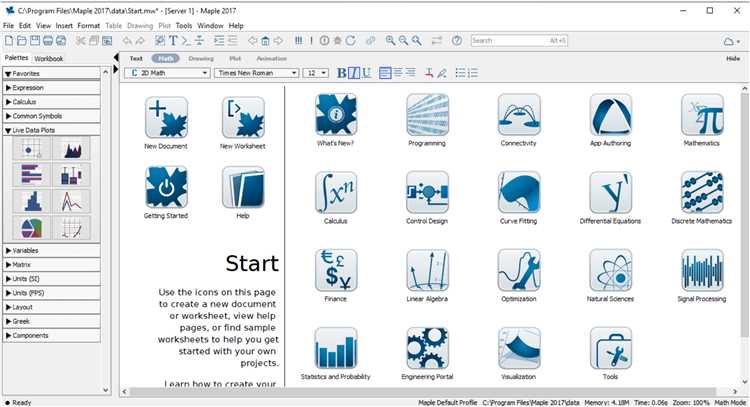Expand the Greek palette
Viewport: 750px width, 407px height.
pyautogui.click(x=51, y=321)
